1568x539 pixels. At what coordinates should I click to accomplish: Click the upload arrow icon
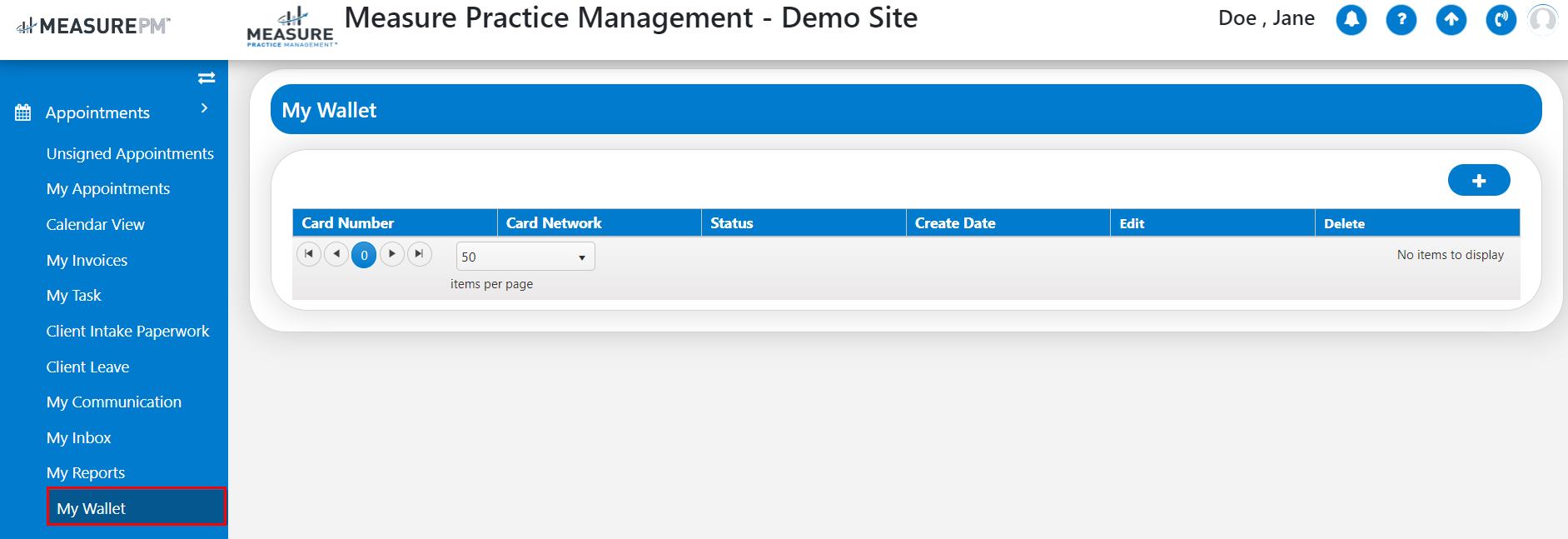[x=1451, y=20]
